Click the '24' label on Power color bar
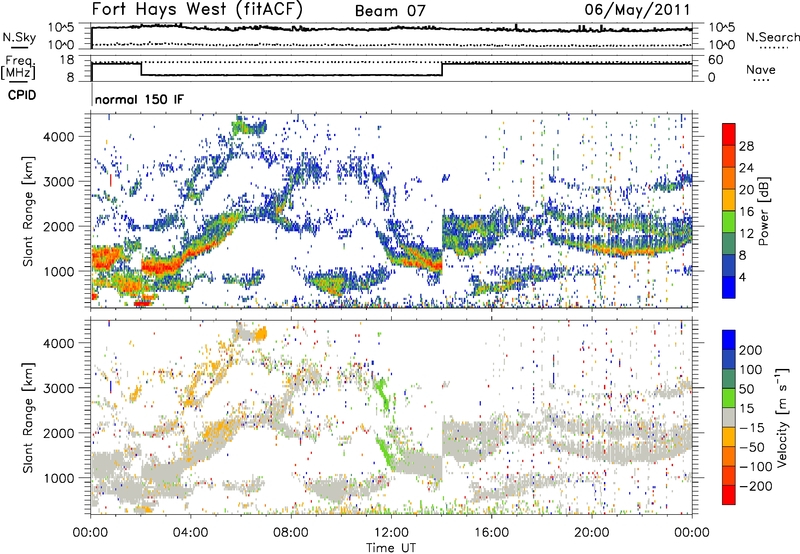Image resolution: width=800 pixels, height=554 pixels. 746,168
